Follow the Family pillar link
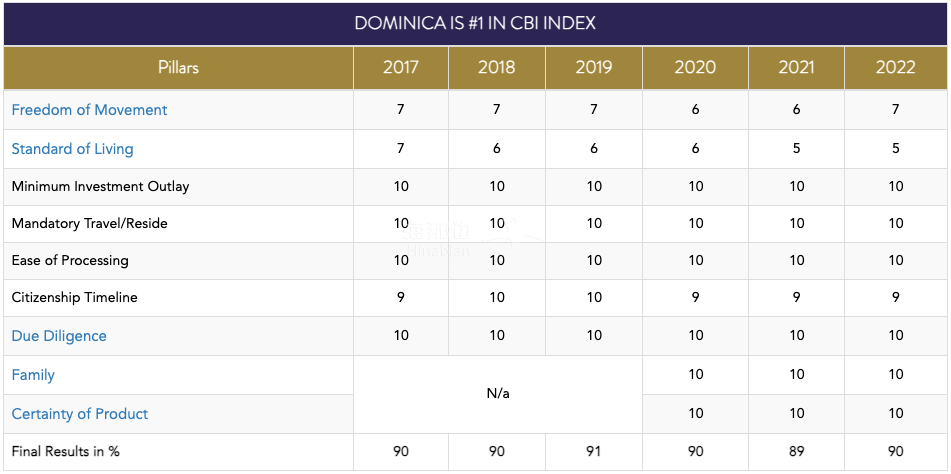Image resolution: width=951 pixels, height=474 pixels. 33,375
